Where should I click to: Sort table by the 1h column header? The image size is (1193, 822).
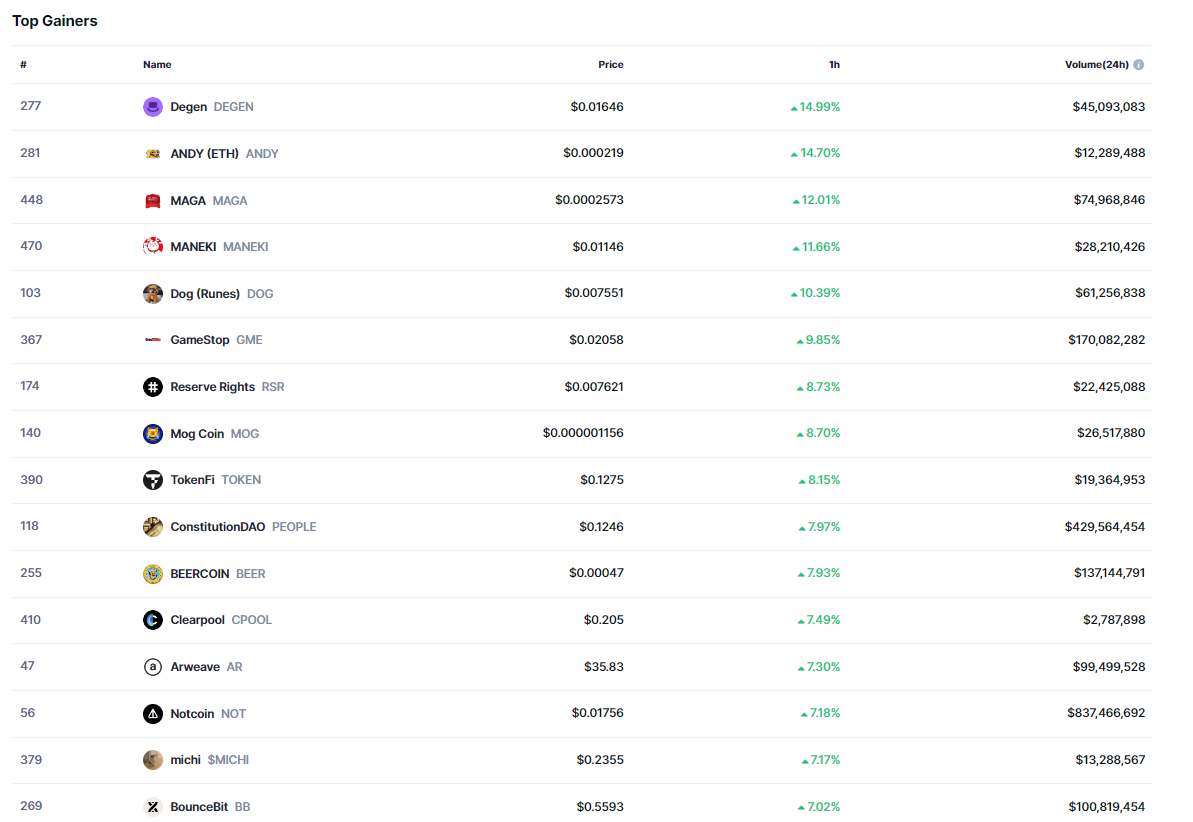point(835,65)
